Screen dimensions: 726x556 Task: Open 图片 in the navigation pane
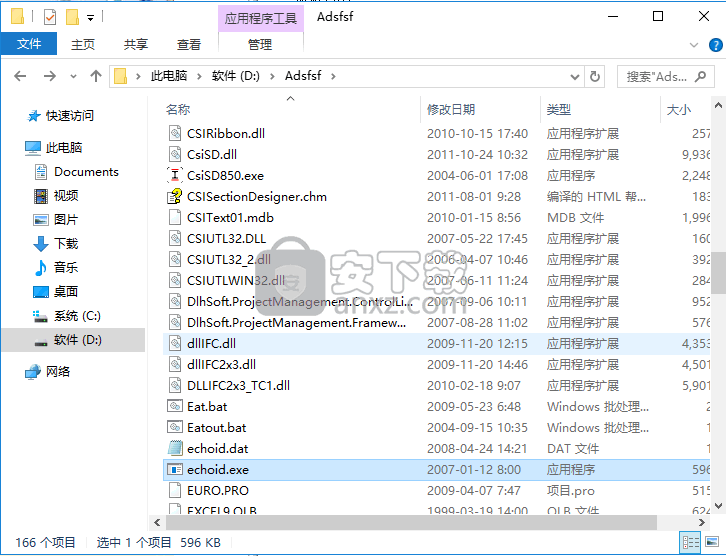coord(66,219)
